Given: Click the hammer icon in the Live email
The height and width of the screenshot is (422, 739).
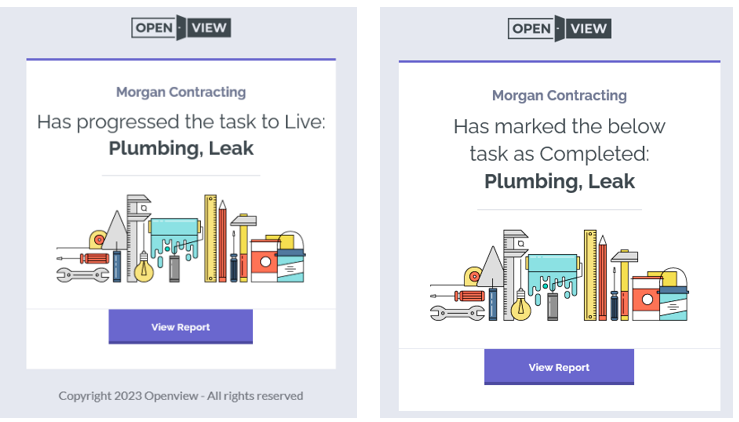Looking at the screenshot, I should coord(241,222).
